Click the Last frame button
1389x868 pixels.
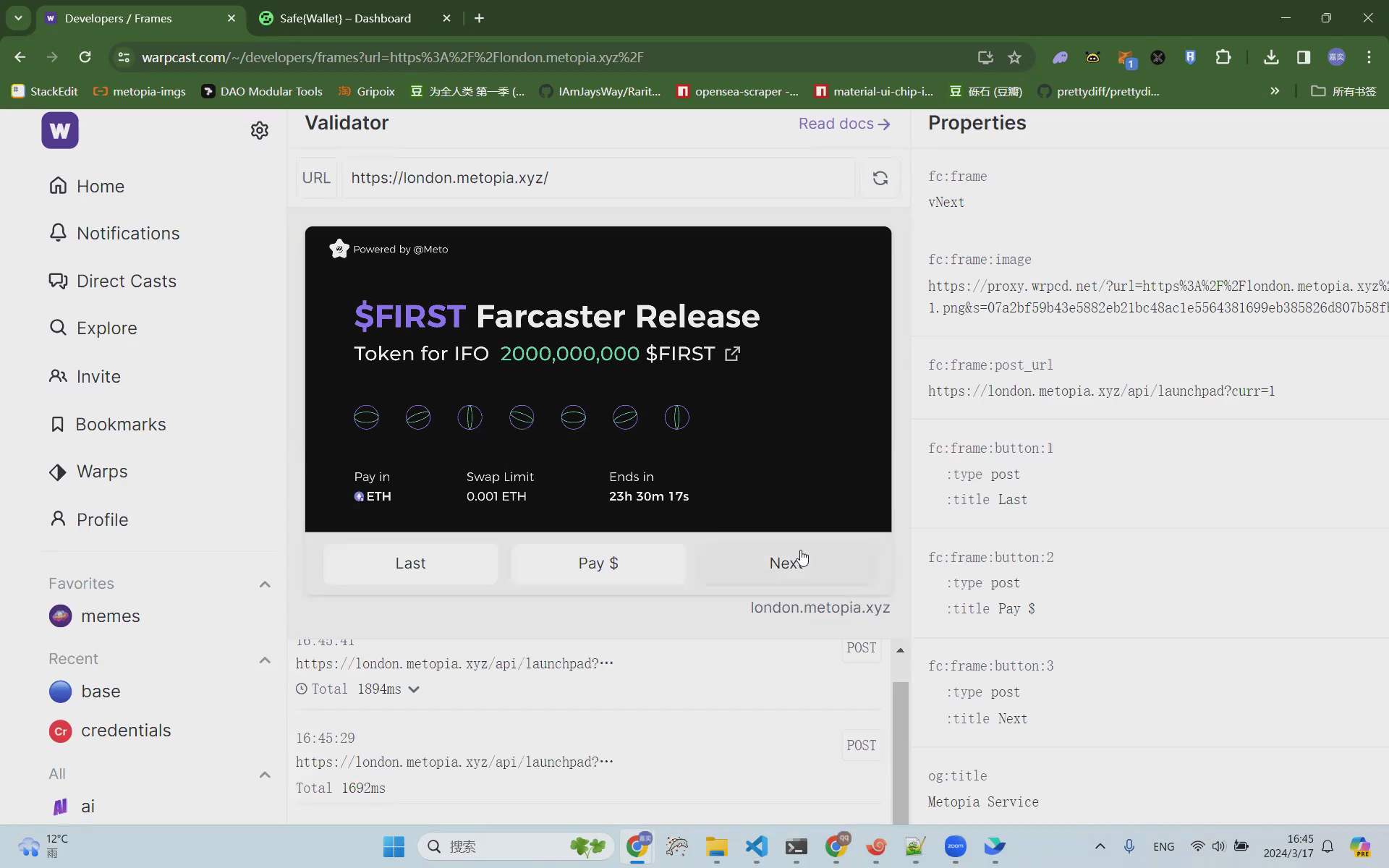point(410,563)
